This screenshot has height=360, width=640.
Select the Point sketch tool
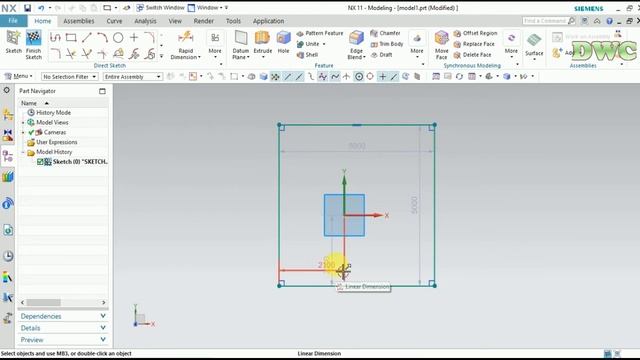(x=134, y=38)
